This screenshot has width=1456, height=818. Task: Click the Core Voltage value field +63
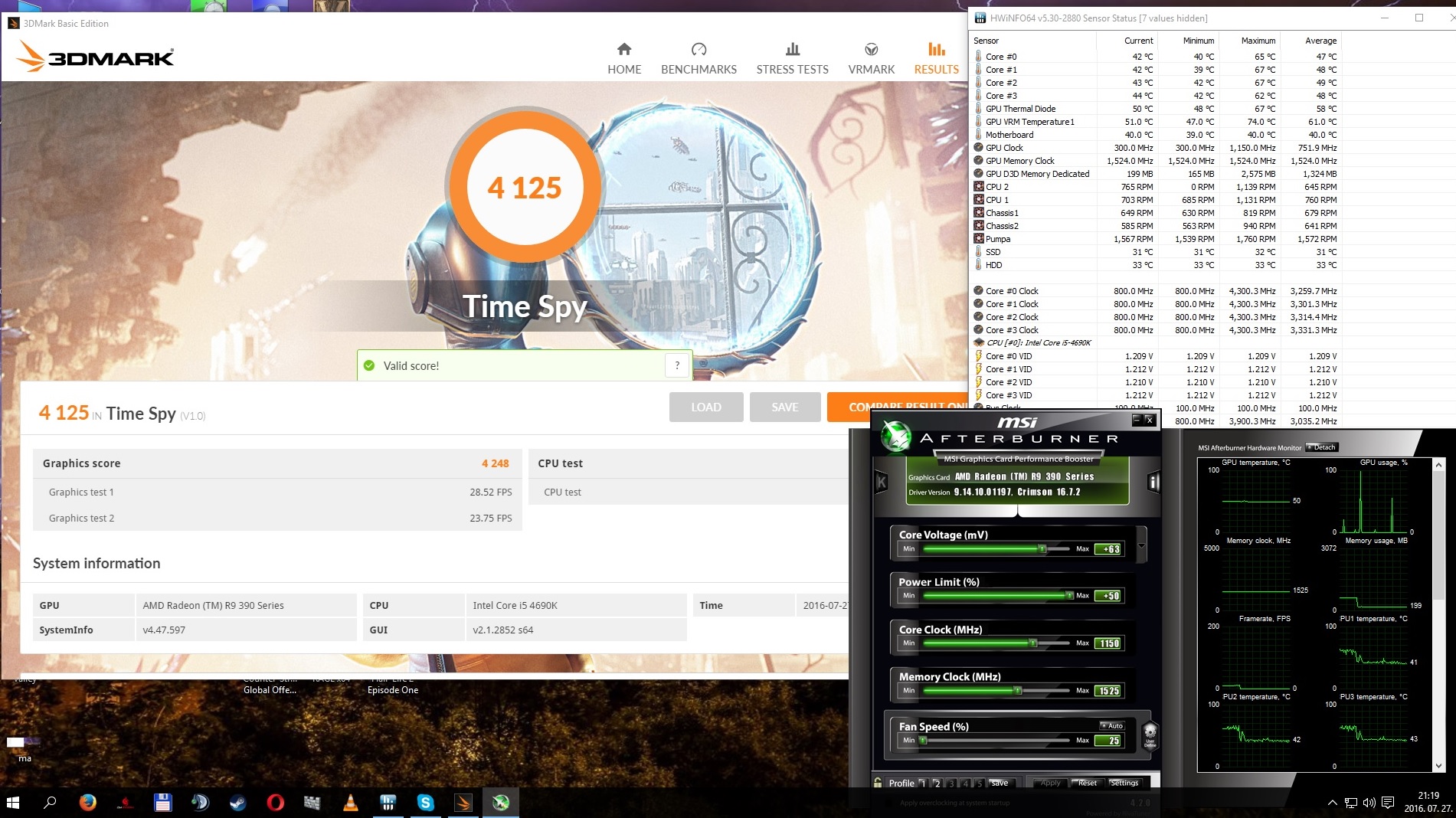coord(1108,548)
